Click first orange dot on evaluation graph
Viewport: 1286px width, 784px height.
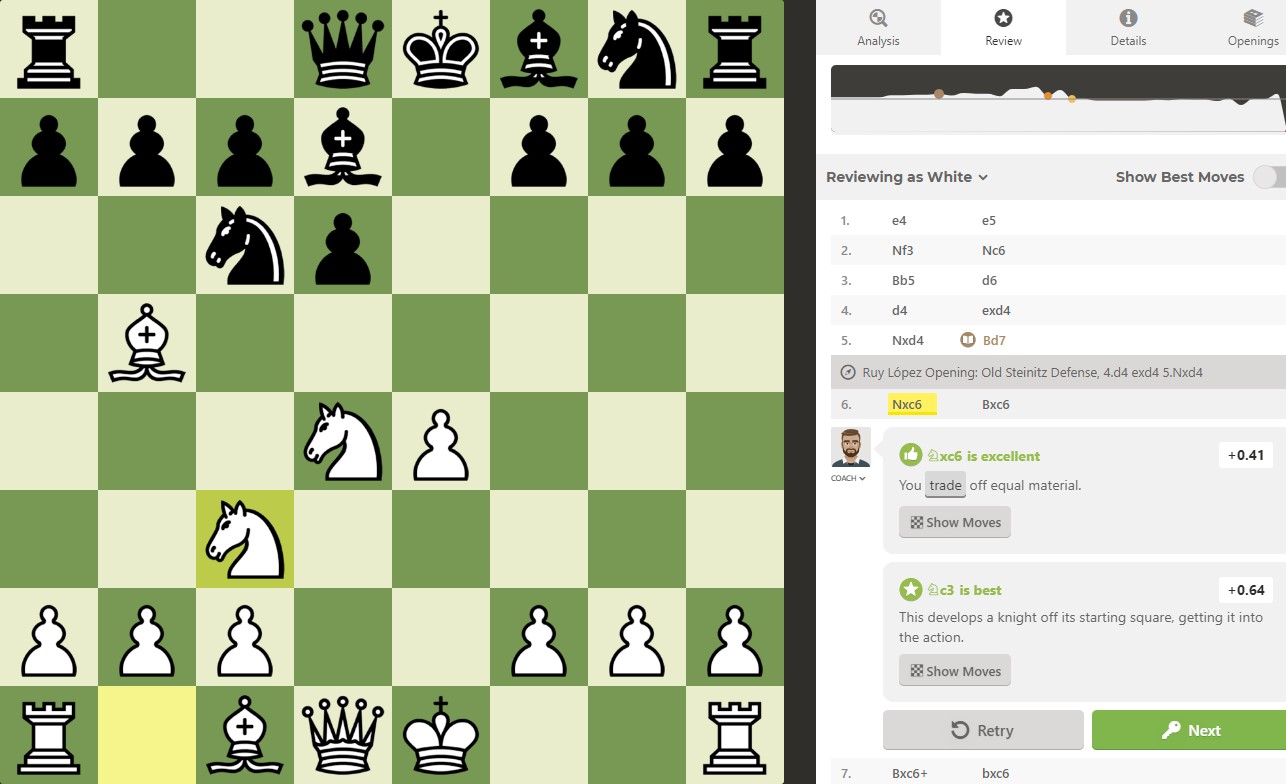(939, 94)
